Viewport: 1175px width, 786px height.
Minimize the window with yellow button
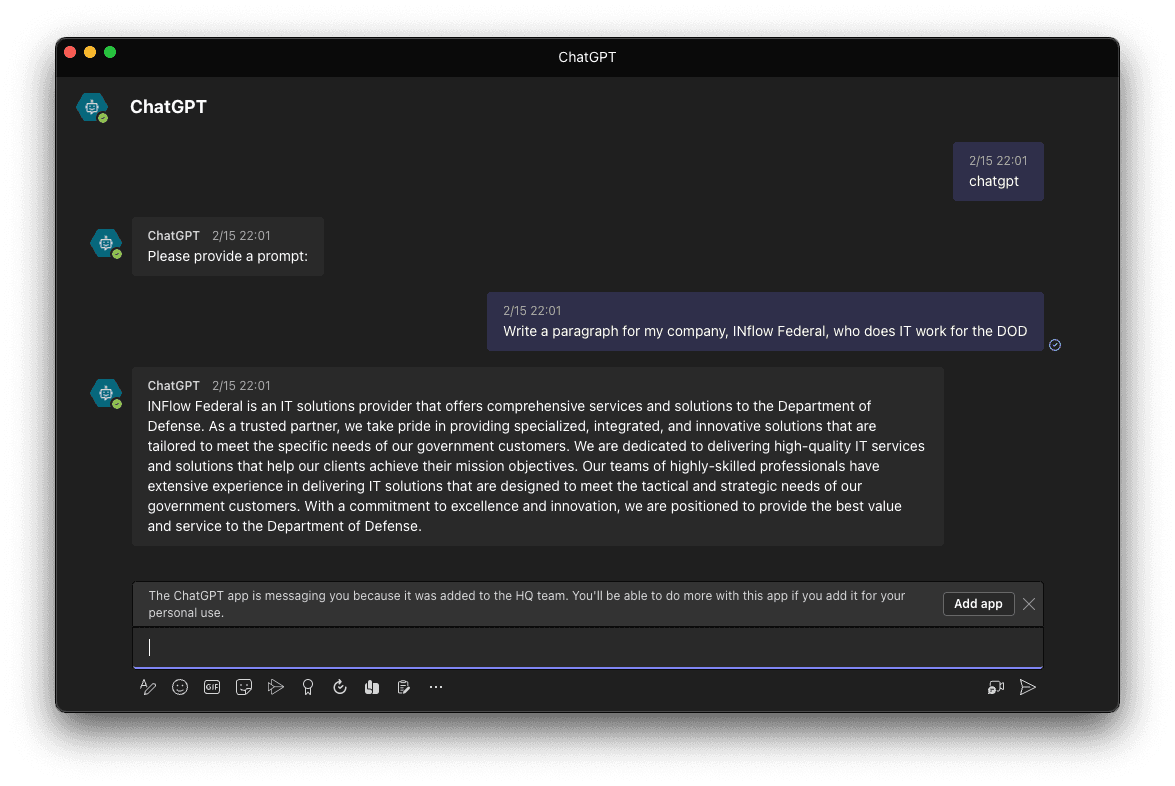pyautogui.click(x=90, y=52)
